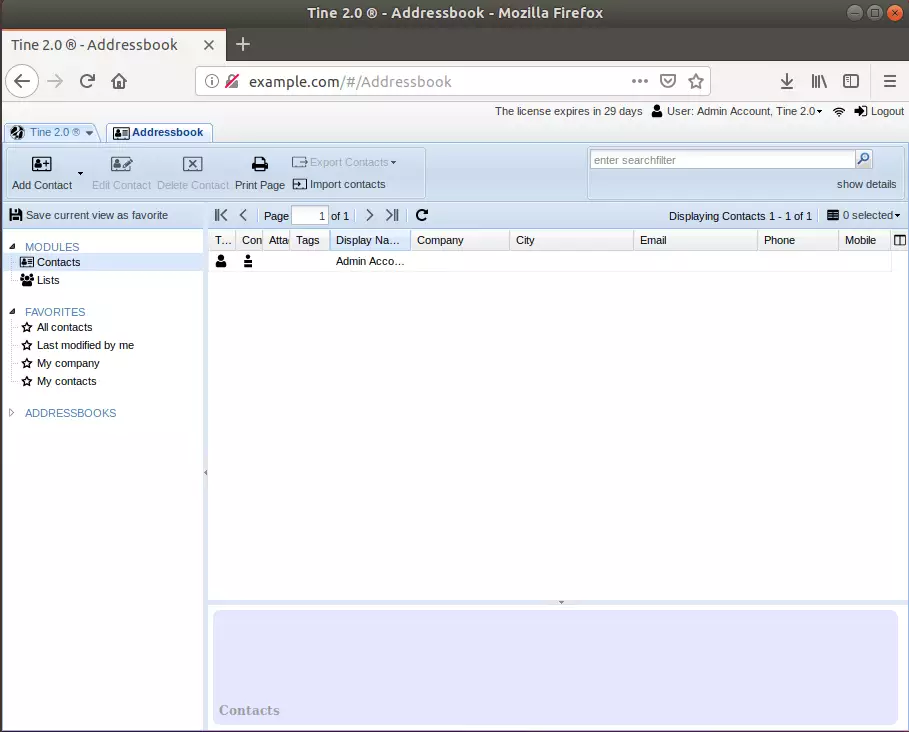
Task: Collapse the FAVORITES tree section
Action: click(x=12, y=311)
